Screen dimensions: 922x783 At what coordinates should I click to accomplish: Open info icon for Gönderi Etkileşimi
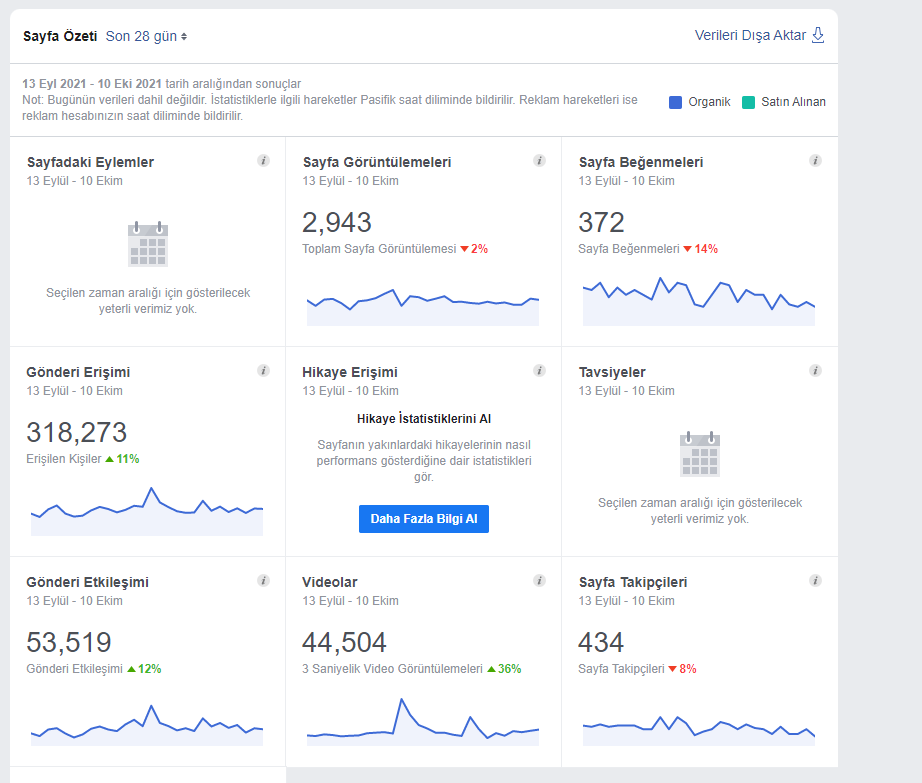263,581
